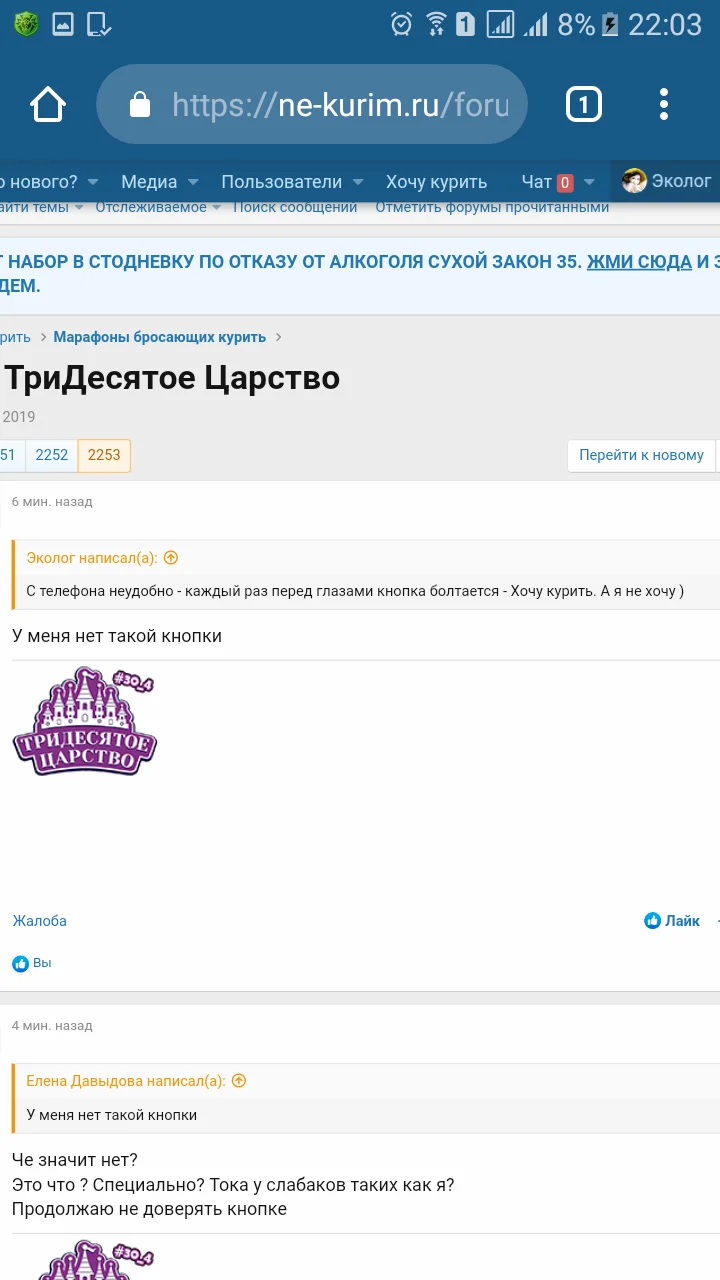Screen dimensions: 720x1280
Task: Expand dropdown arrow next to Медиа
Action: (x=194, y=182)
